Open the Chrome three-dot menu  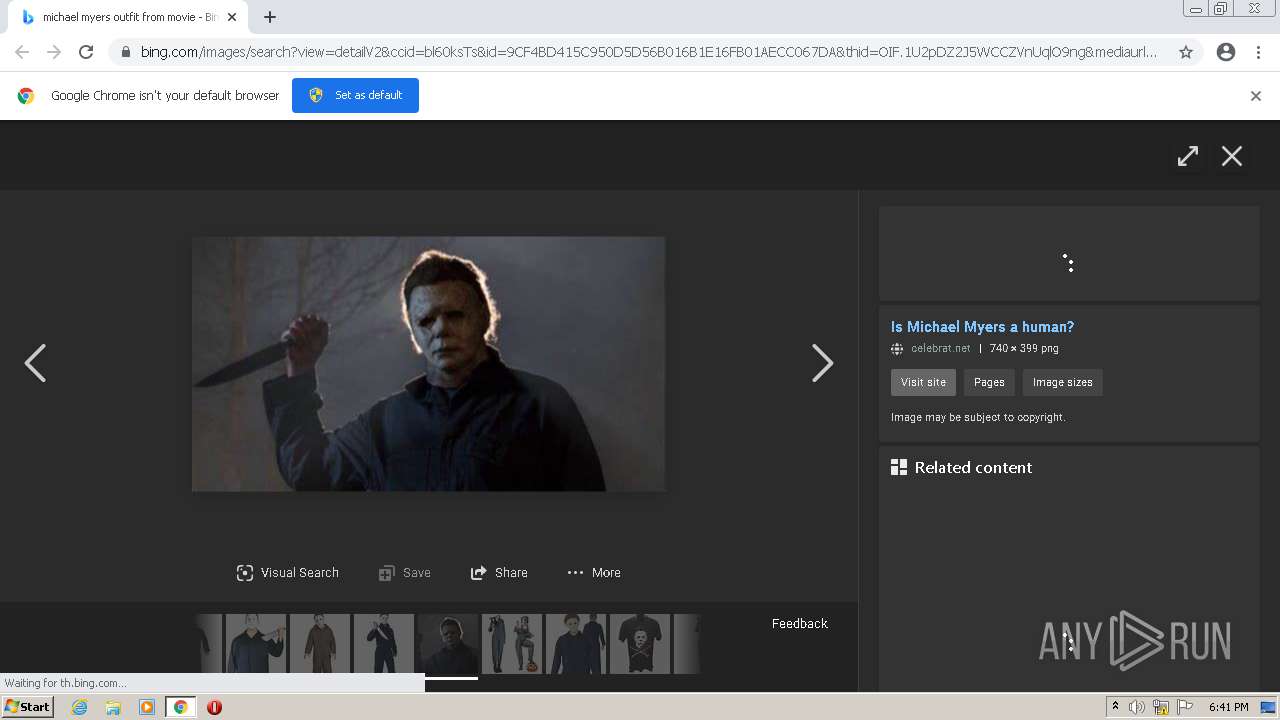[1258, 52]
